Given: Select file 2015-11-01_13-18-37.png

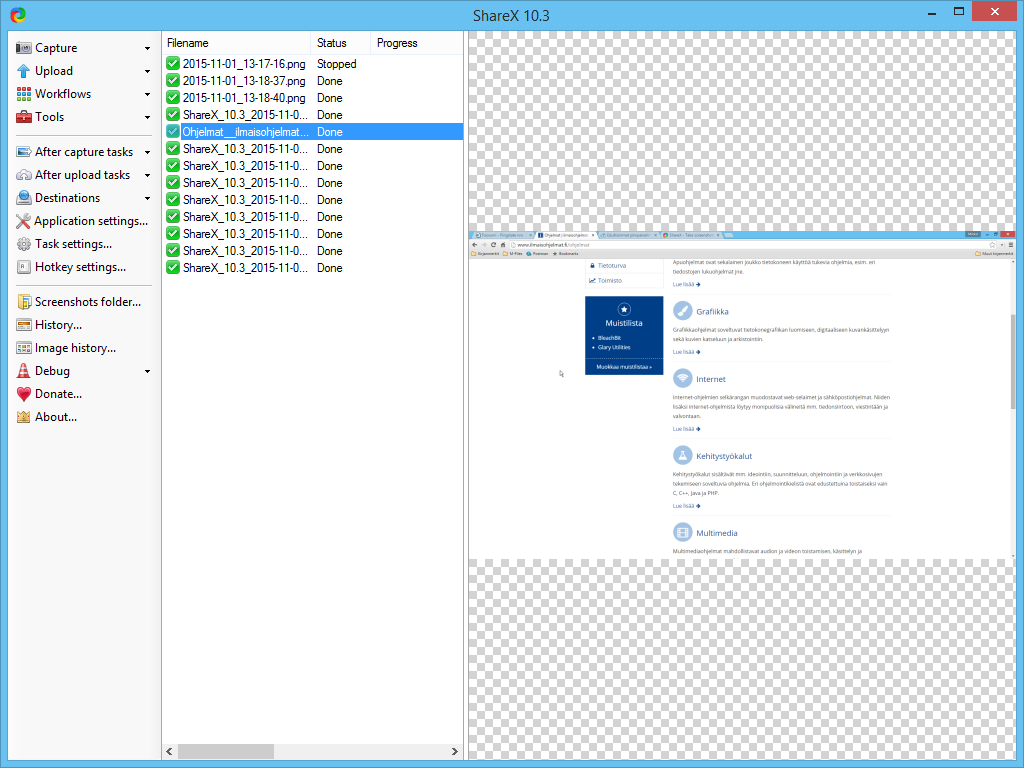Looking at the screenshot, I should coord(244,81).
